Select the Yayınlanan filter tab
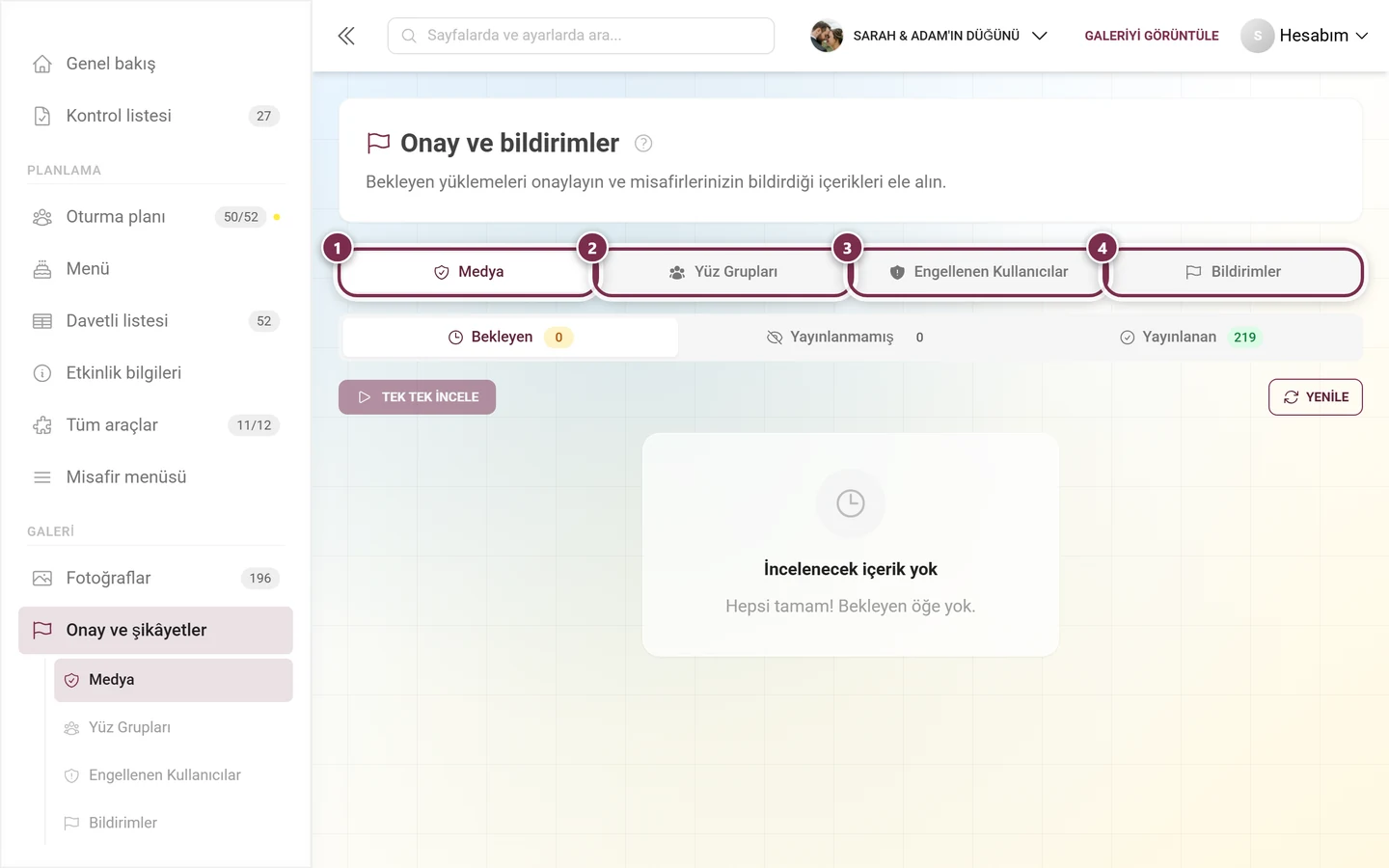Image resolution: width=1389 pixels, height=868 pixels. tap(1191, 338)
